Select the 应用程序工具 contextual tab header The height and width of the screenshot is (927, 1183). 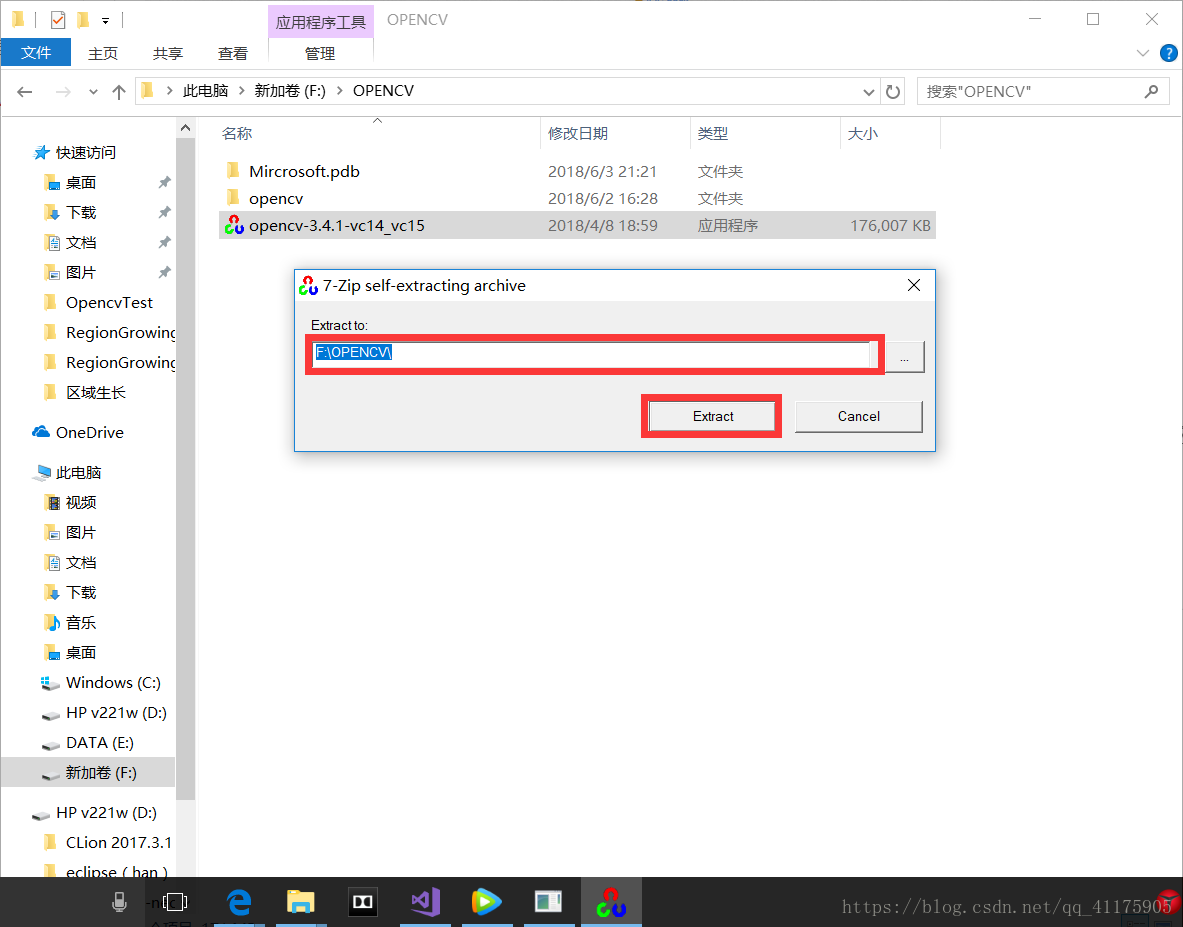click(x=321, y=22)
